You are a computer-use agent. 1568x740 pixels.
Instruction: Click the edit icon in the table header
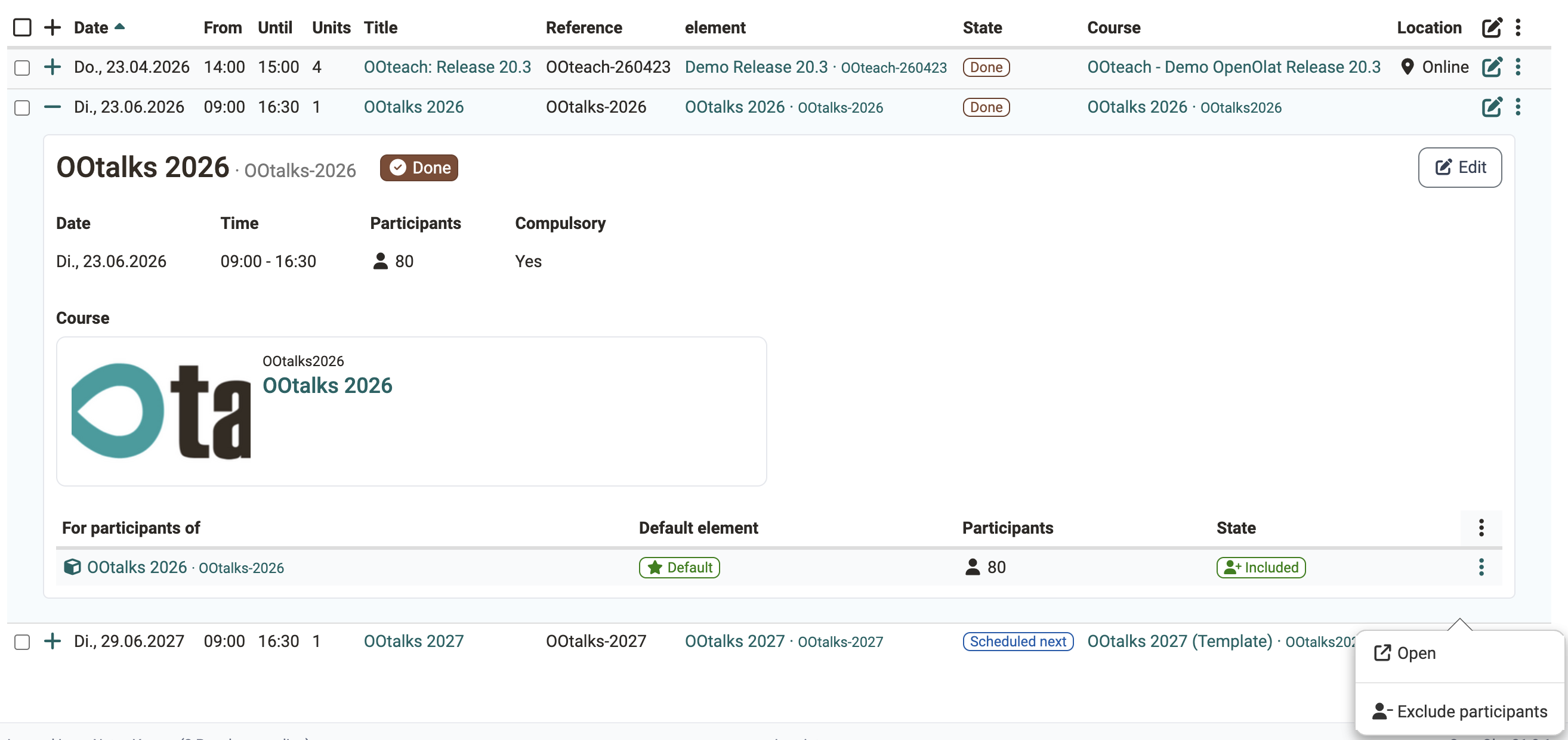pyautogui.click(x=1491, y=27)
